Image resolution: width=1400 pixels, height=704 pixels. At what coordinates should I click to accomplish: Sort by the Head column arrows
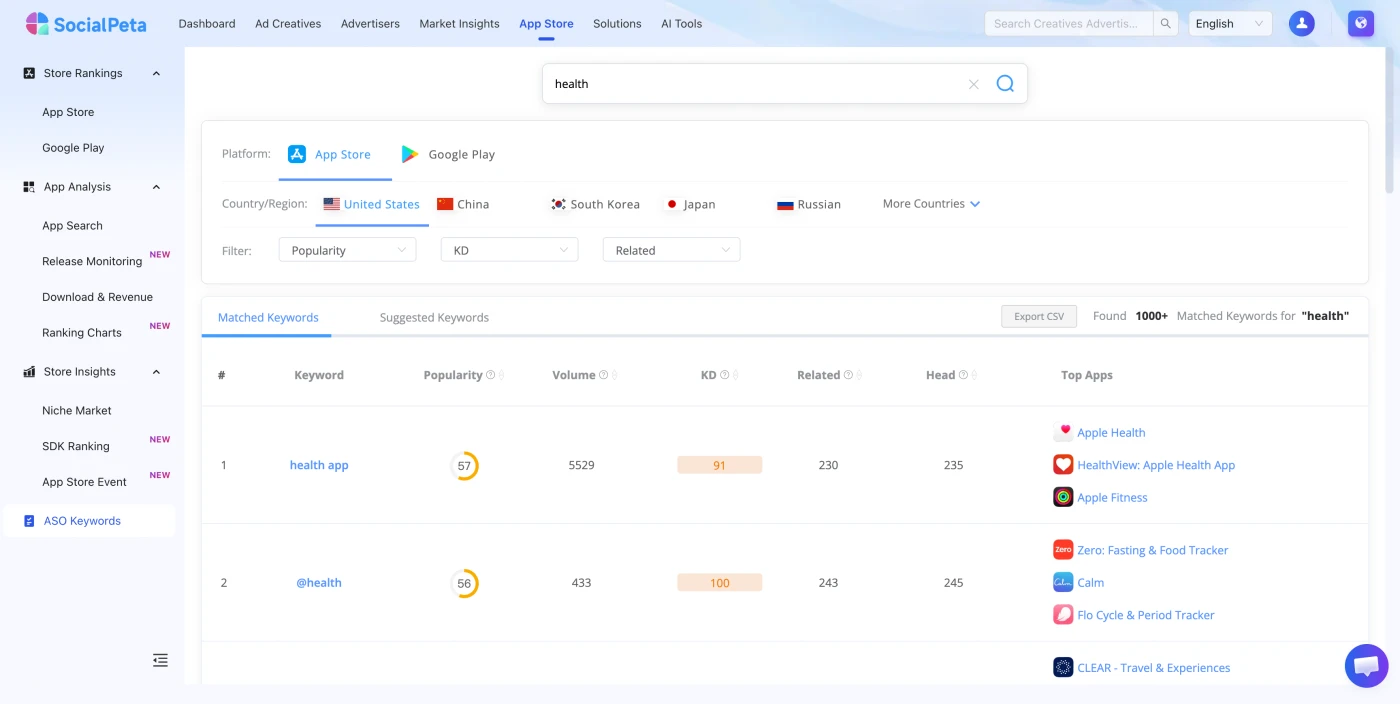coord(975,376)
